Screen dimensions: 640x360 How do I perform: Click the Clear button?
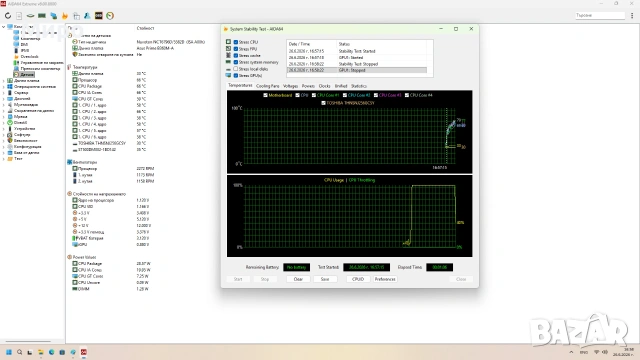[298, 279]
